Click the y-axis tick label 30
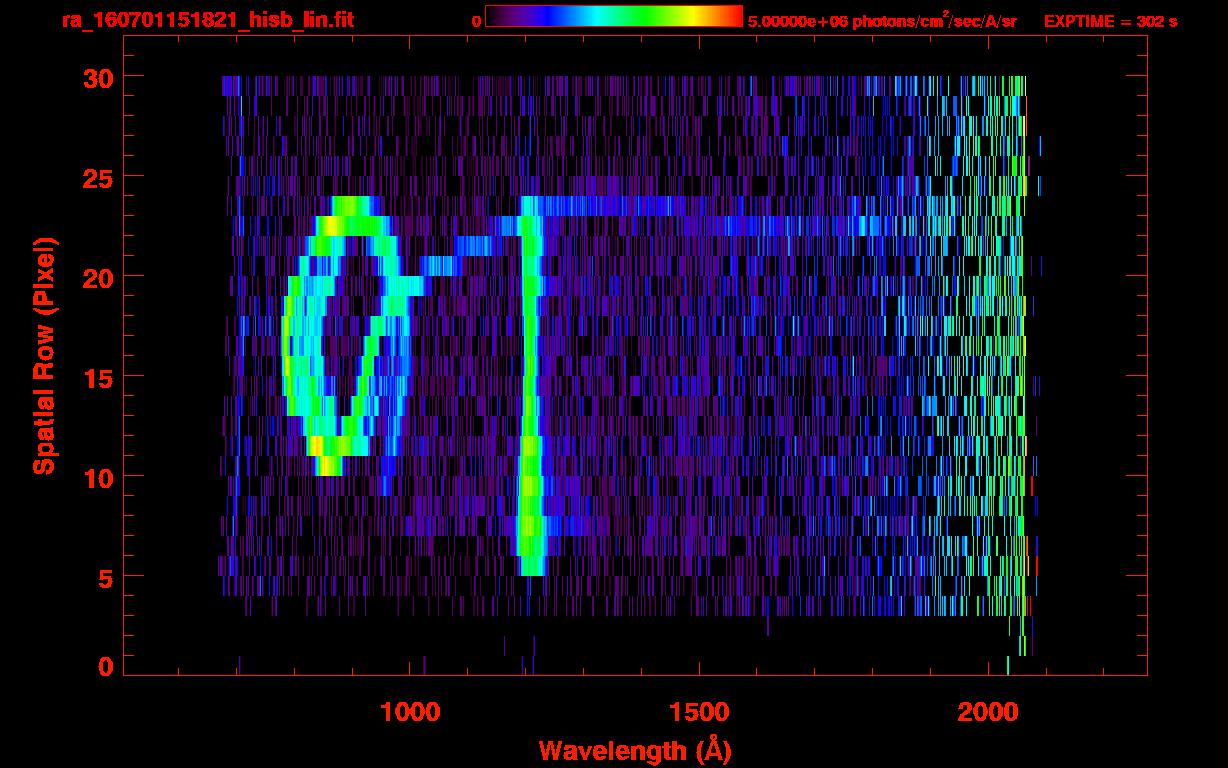The width and height of the screenshot is (1228, 768). [98, 77]
